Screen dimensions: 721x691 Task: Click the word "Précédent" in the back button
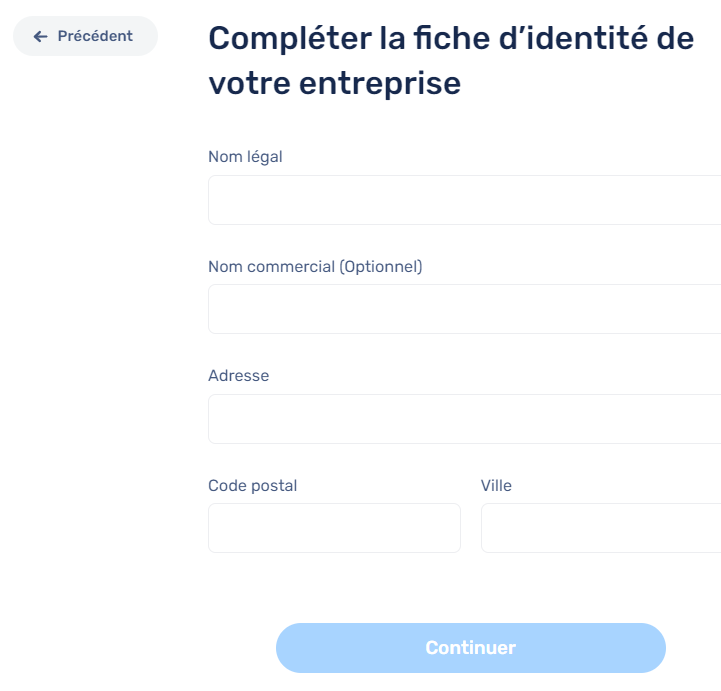(x=95, y=36)
